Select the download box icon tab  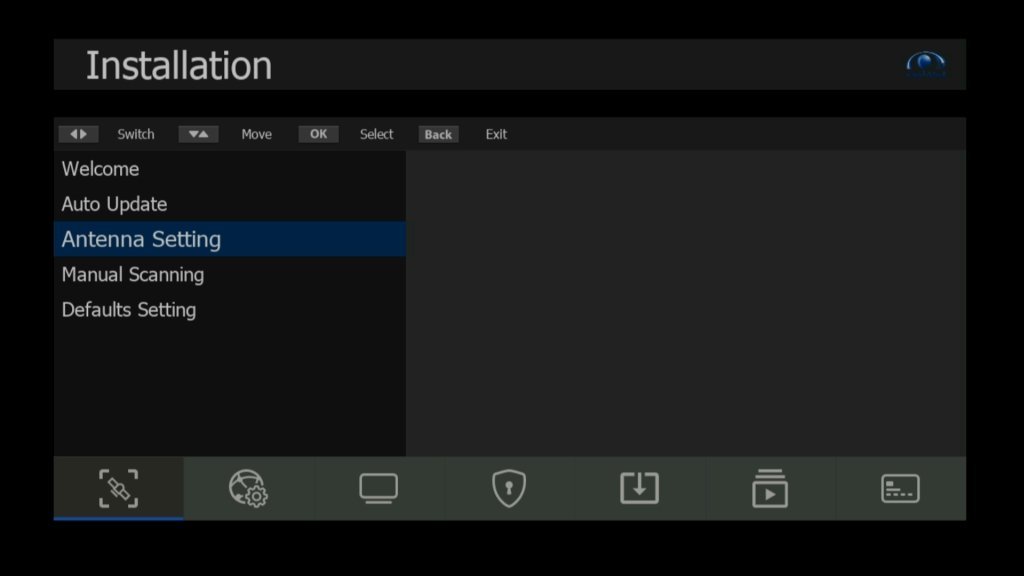639,488
